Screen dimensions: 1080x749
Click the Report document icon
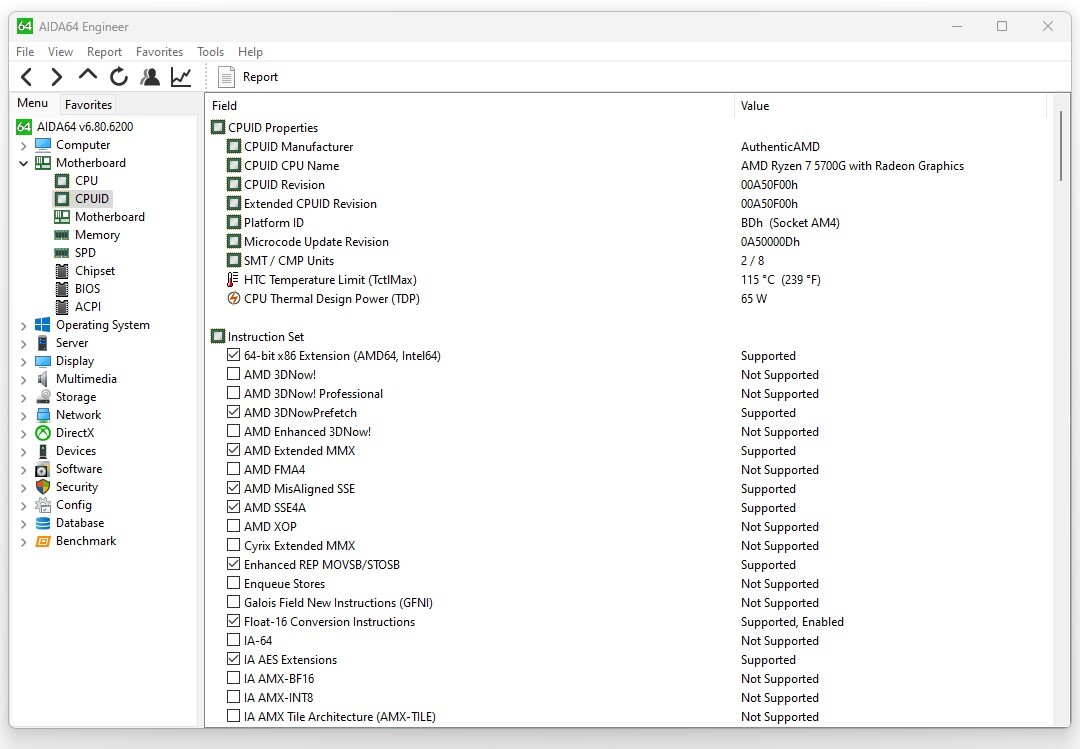point(226,76)
